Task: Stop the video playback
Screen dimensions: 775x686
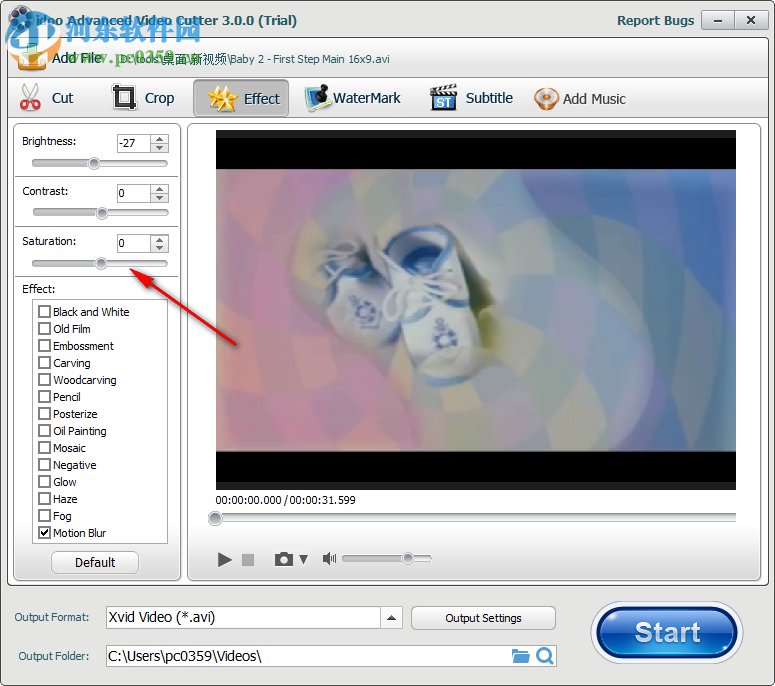Action: [x=248, y=559]
